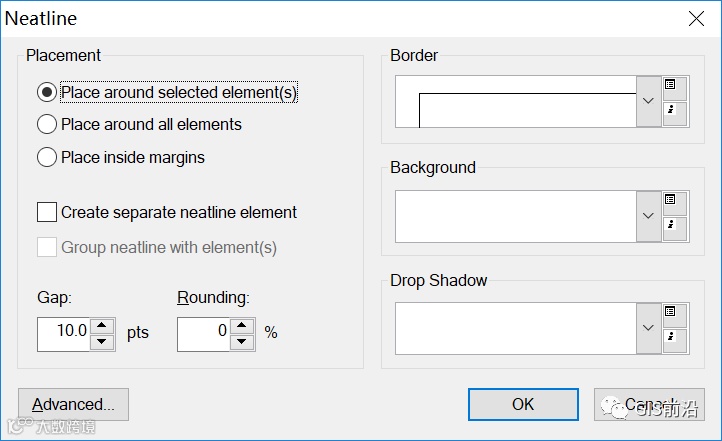This screenshot has height=441, width=722.
Task: Click Background style selector info icon
Action: pyautogui.click(x=671, y=223)
